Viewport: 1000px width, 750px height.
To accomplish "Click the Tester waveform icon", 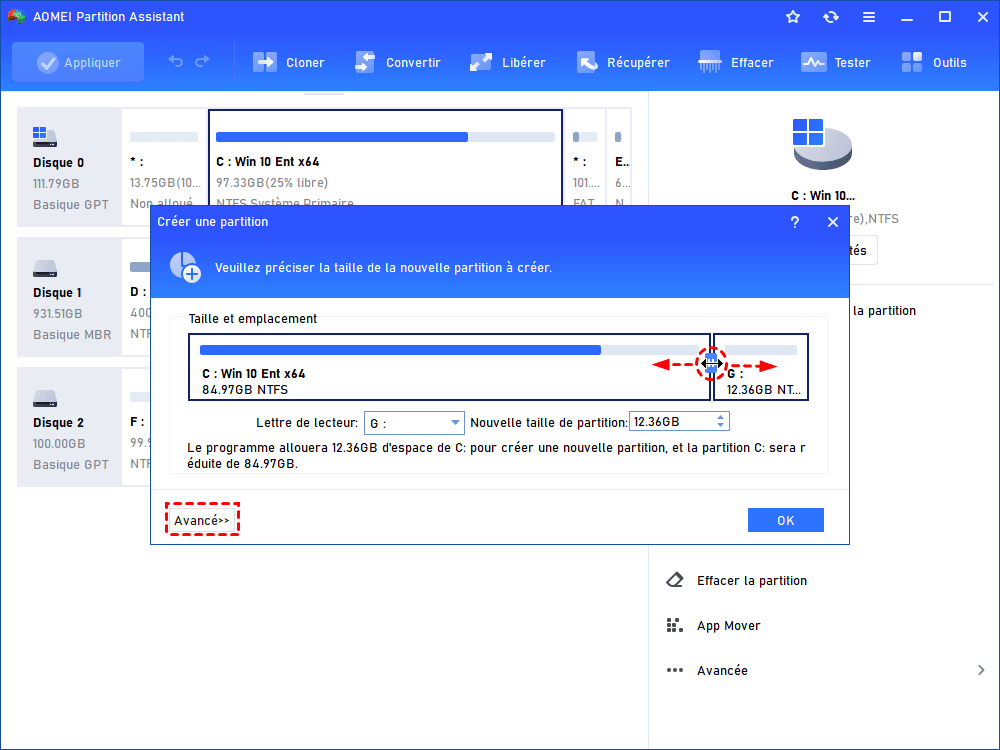I will [x=813, y=62].
